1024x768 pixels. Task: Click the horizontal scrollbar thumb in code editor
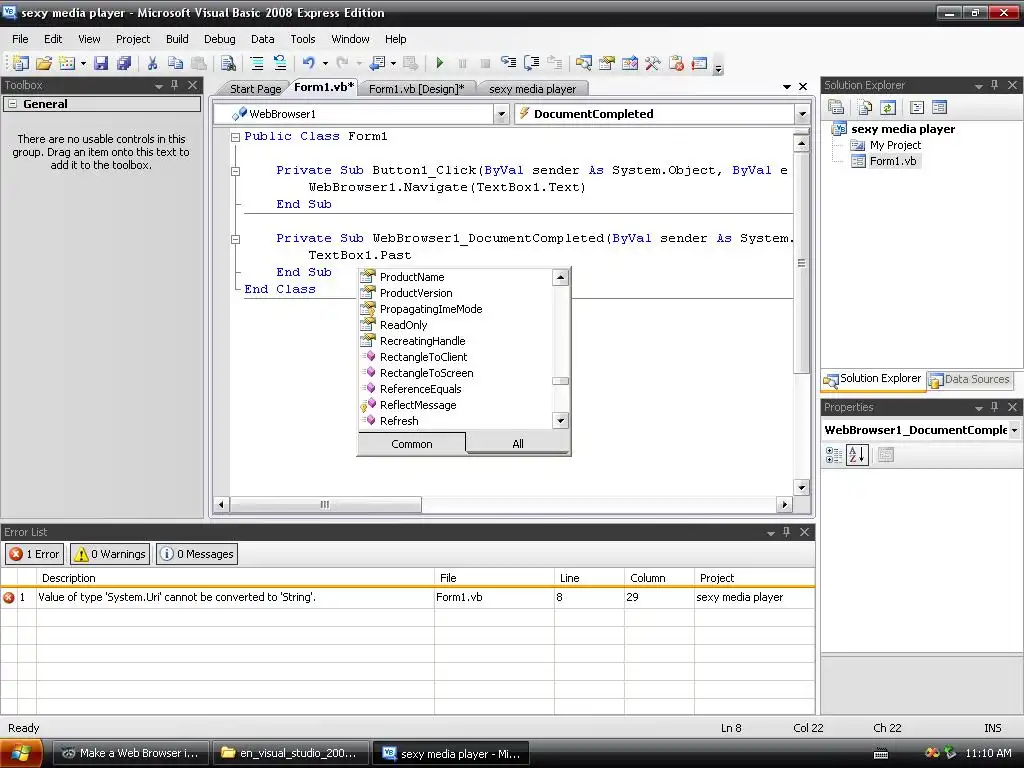(325, 505)
